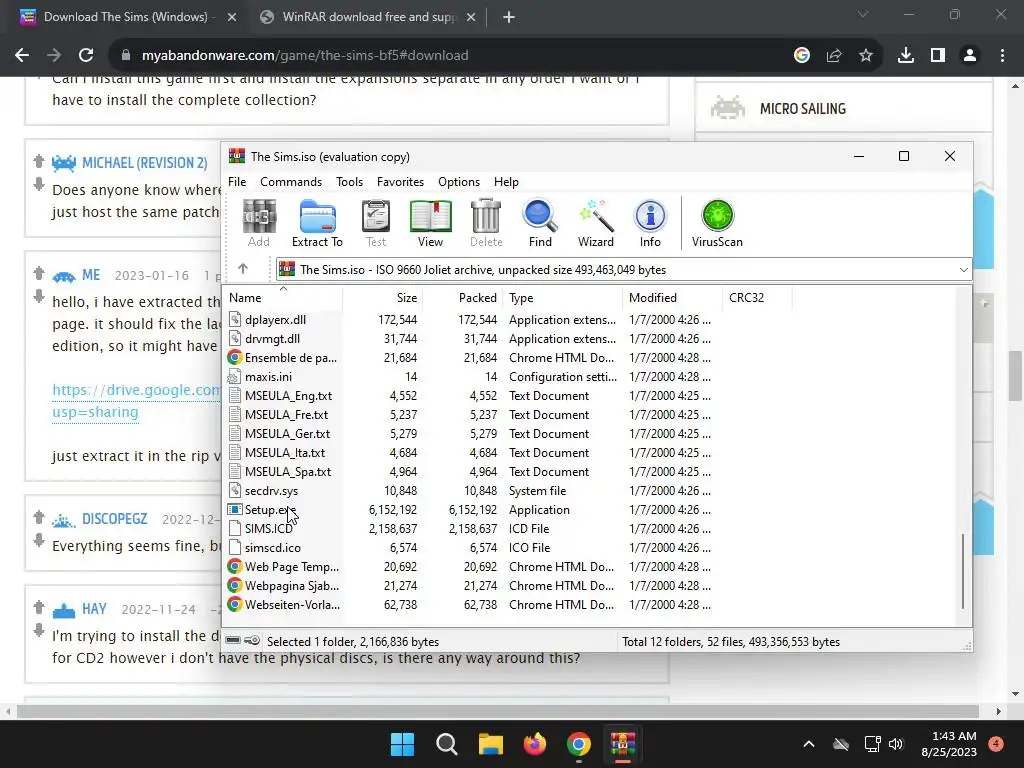Sort by Modified column header
This screenshot has height=768, width=1024.
(672, 298)
